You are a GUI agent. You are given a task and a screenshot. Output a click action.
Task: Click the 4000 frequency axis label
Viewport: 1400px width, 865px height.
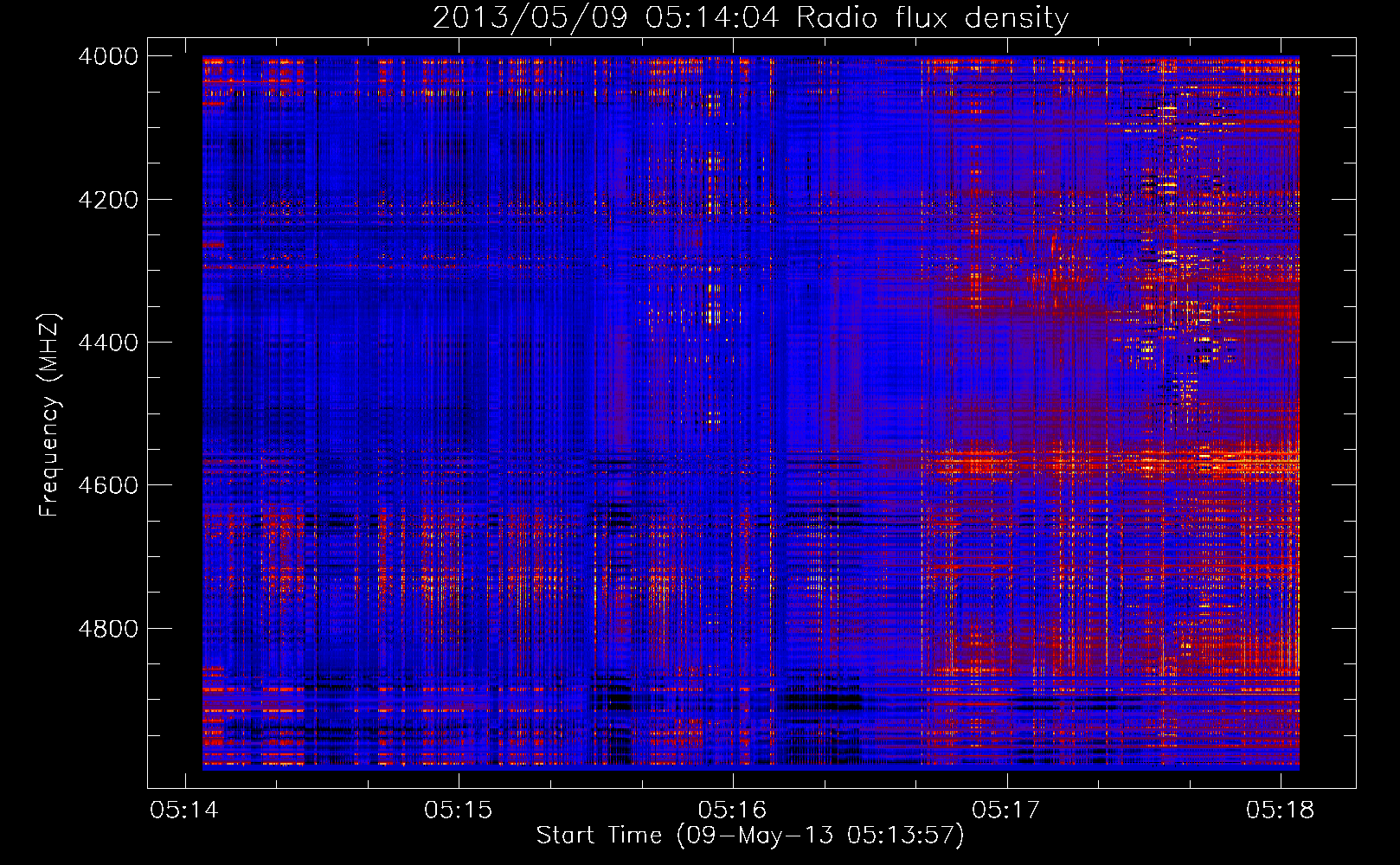(x=108, y=56)
